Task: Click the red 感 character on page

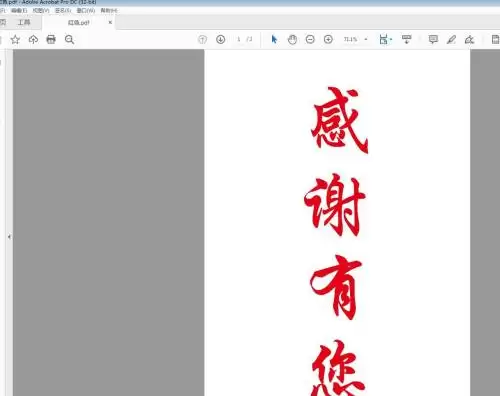Action: click(x=339, y=120)
